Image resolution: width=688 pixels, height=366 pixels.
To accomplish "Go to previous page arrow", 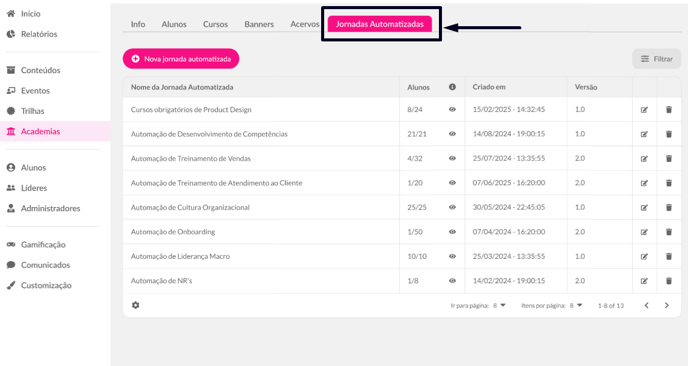I will 646,305.
